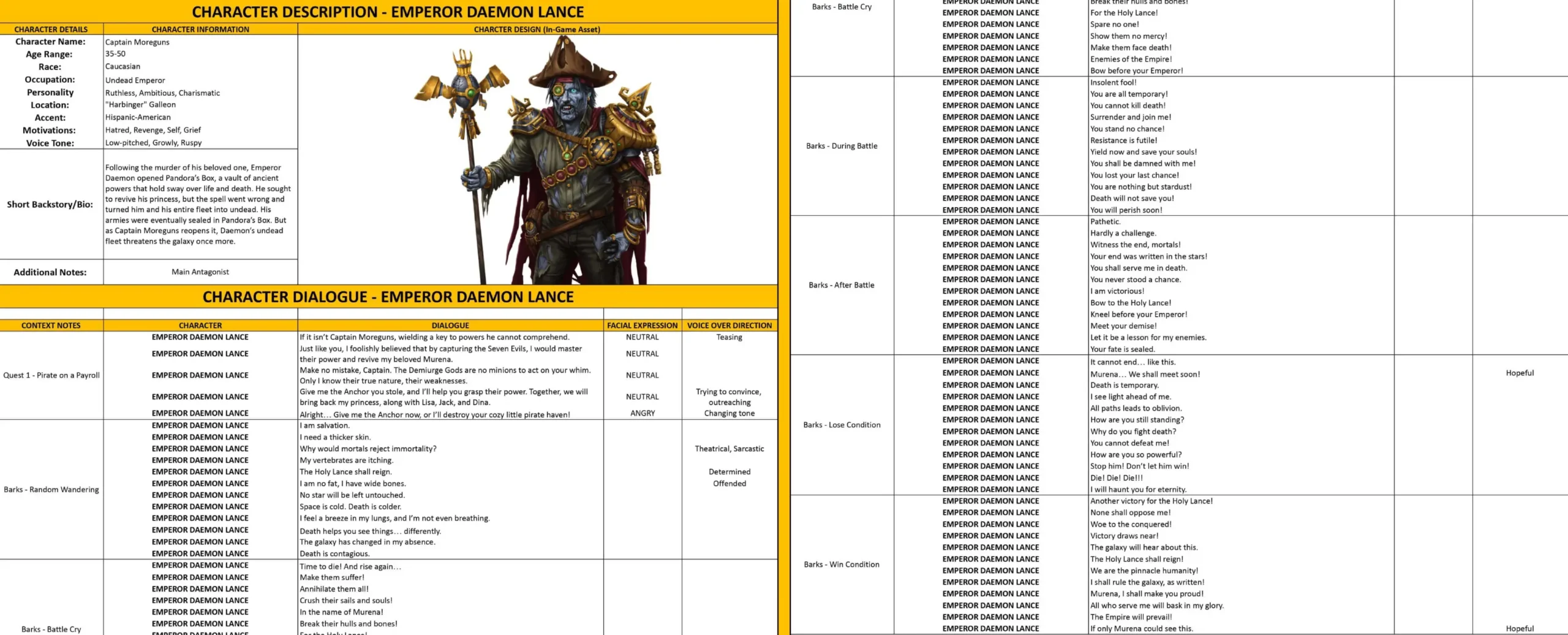Click the Emperor Daemon Lance character artwork
Screen dimensions: 1568x635
coord(537,159)
